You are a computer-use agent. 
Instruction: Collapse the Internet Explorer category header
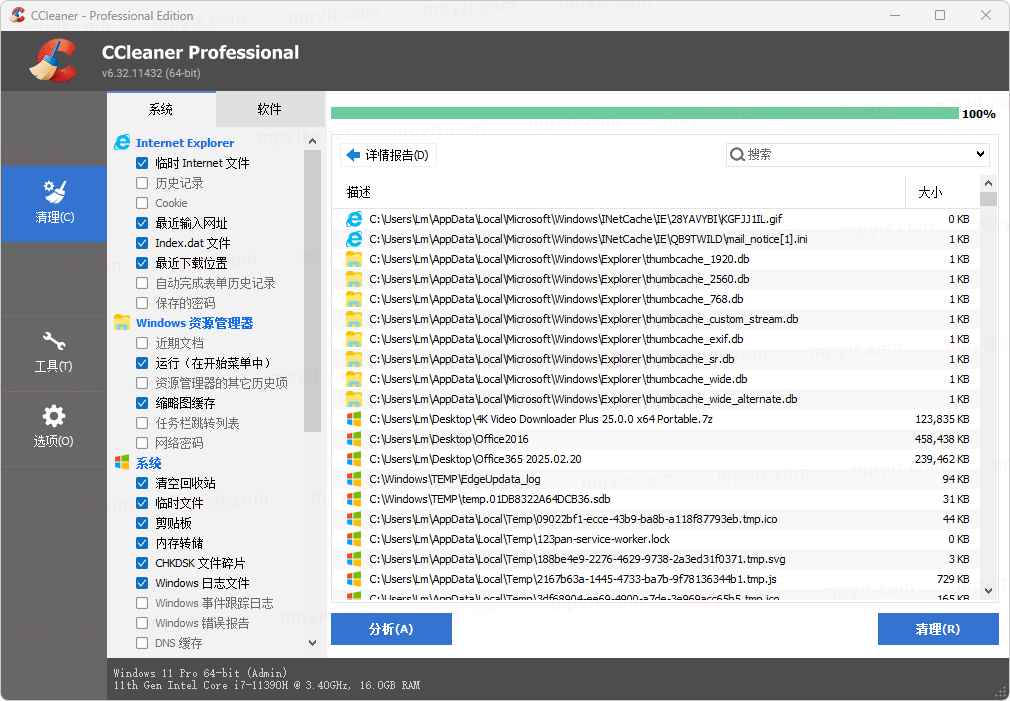tap(185, 143)
